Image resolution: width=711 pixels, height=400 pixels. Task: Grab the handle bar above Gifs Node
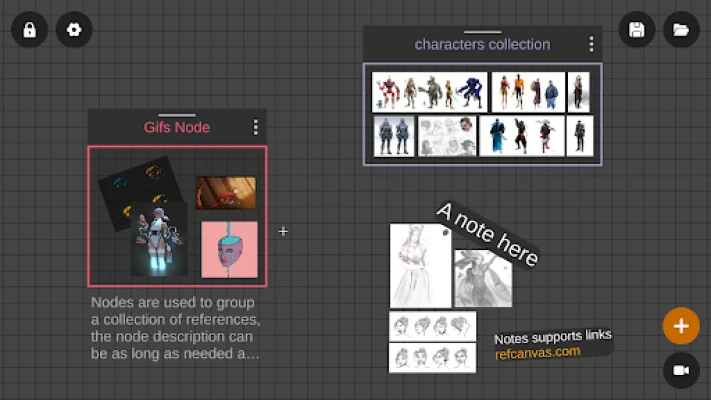coord(177,115)
